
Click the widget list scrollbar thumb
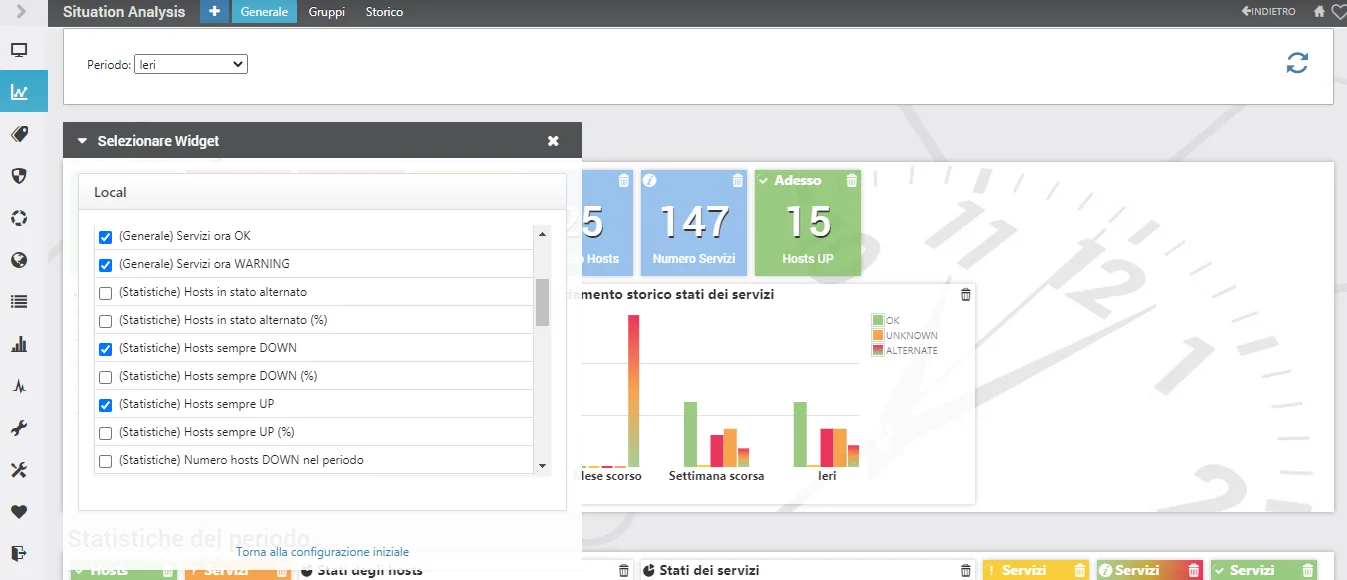pos(543,302)
